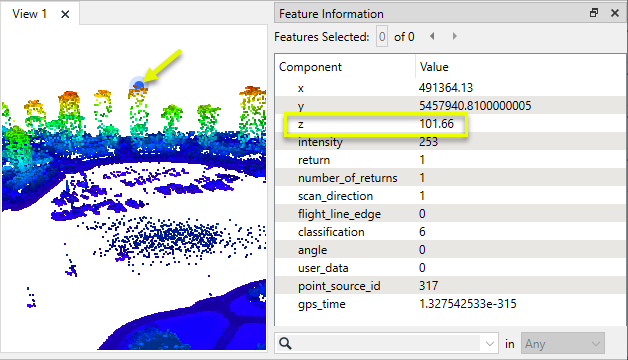Screen dimensions: 628x360
Task: Select the point_source_id row
Action: (x=451, y=286)
